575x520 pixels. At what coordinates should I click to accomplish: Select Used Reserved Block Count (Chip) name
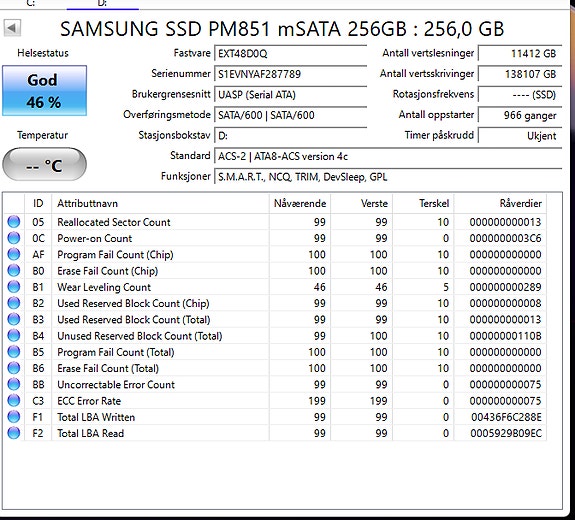tap(133, 303)
